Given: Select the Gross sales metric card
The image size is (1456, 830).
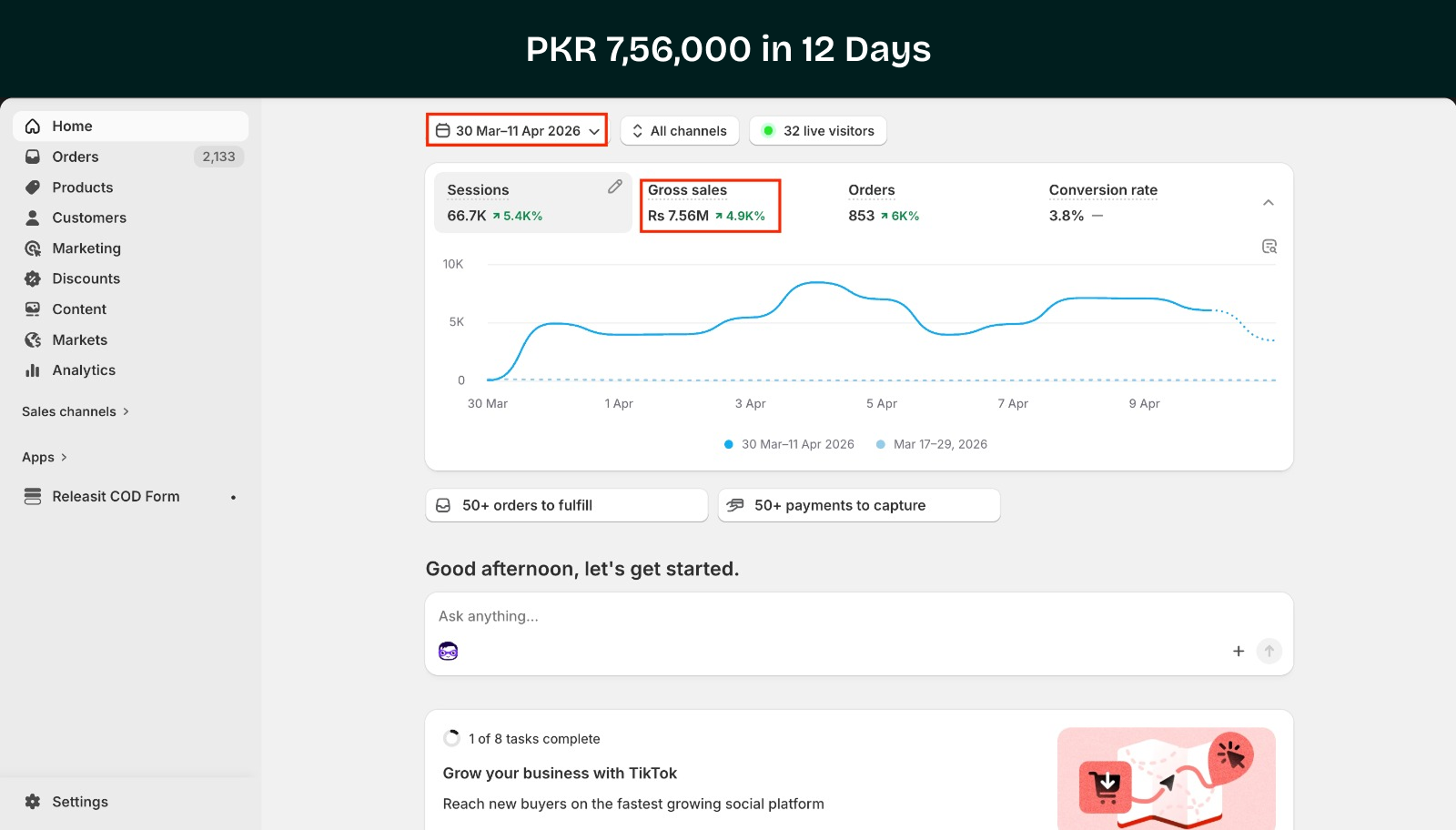Looking at the screenshot, I should click(x=710, y=204).
